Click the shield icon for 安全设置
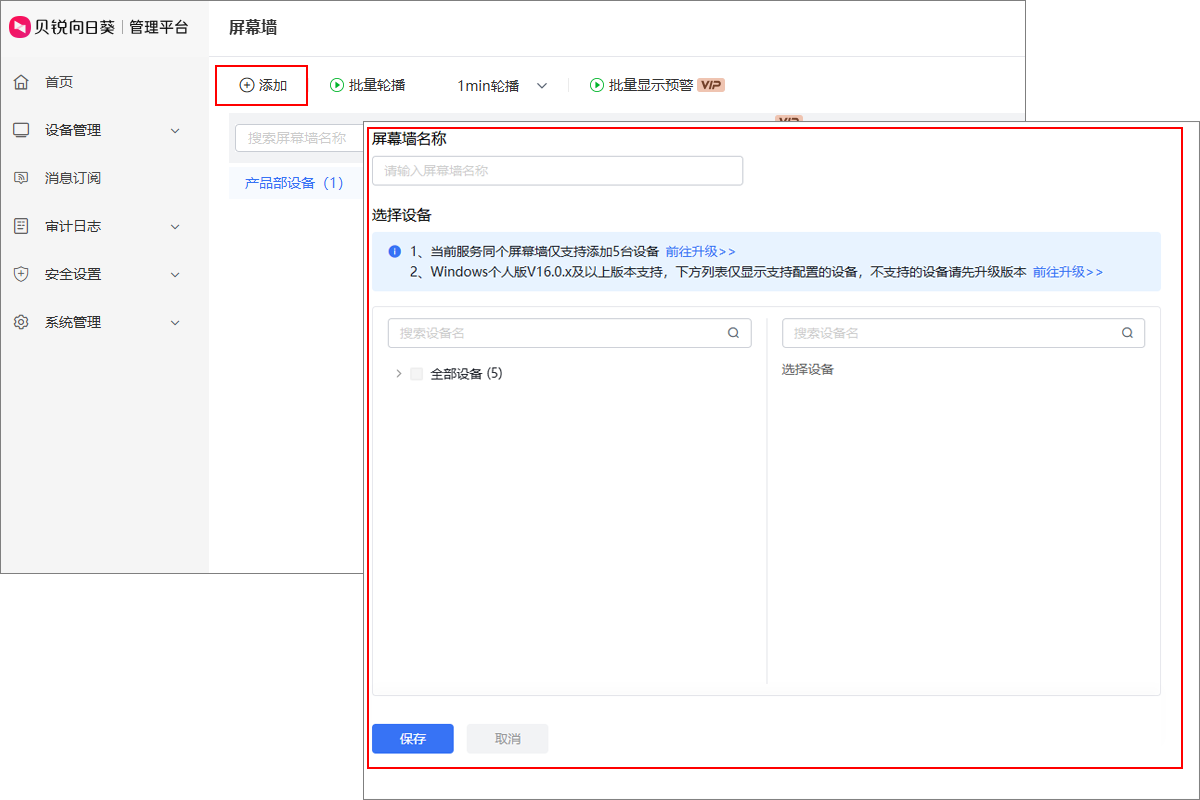The image size is (1200, 800). (x=22, y=273)
